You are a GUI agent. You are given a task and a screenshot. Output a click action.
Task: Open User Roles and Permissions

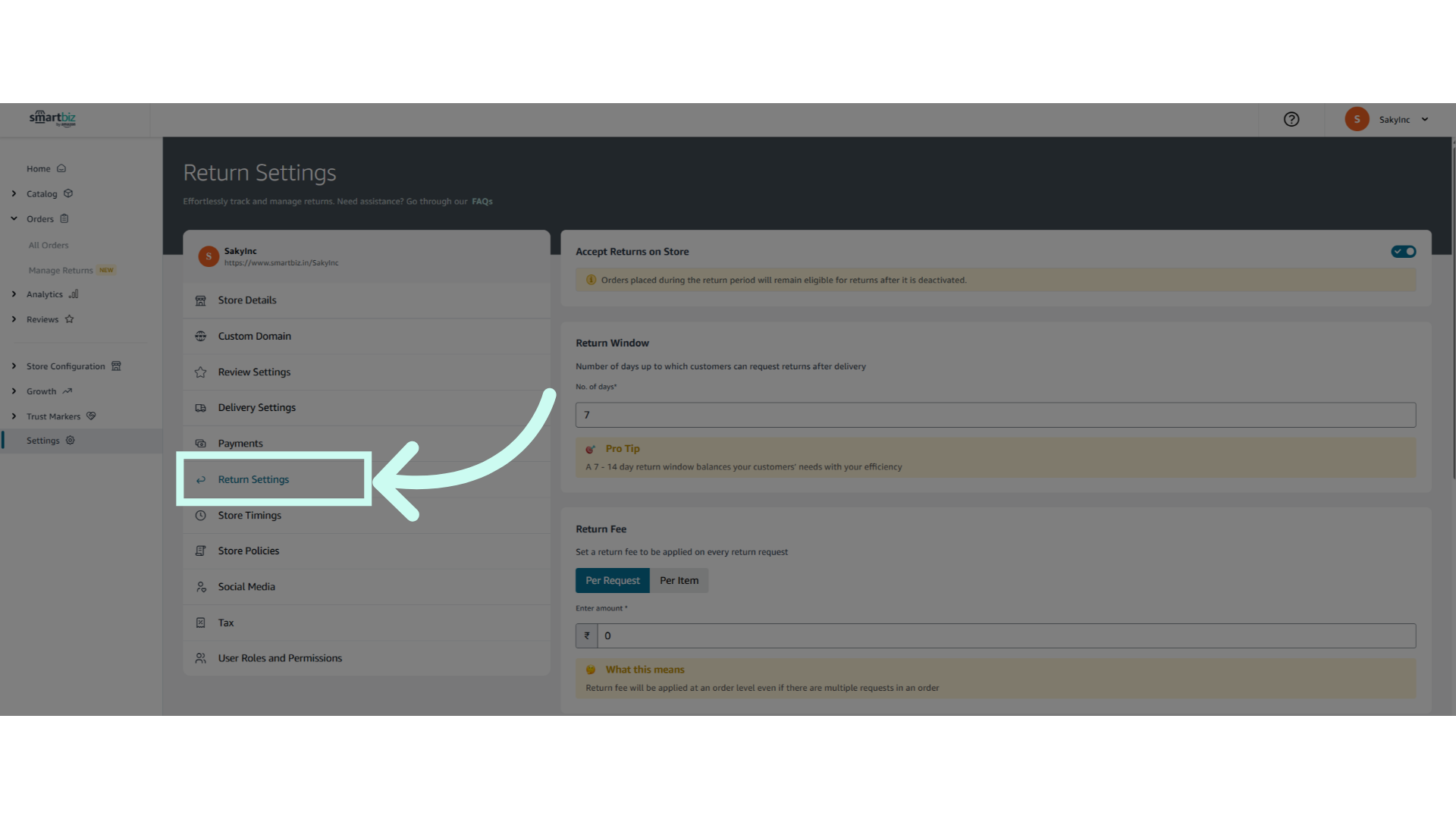point(366,658)
